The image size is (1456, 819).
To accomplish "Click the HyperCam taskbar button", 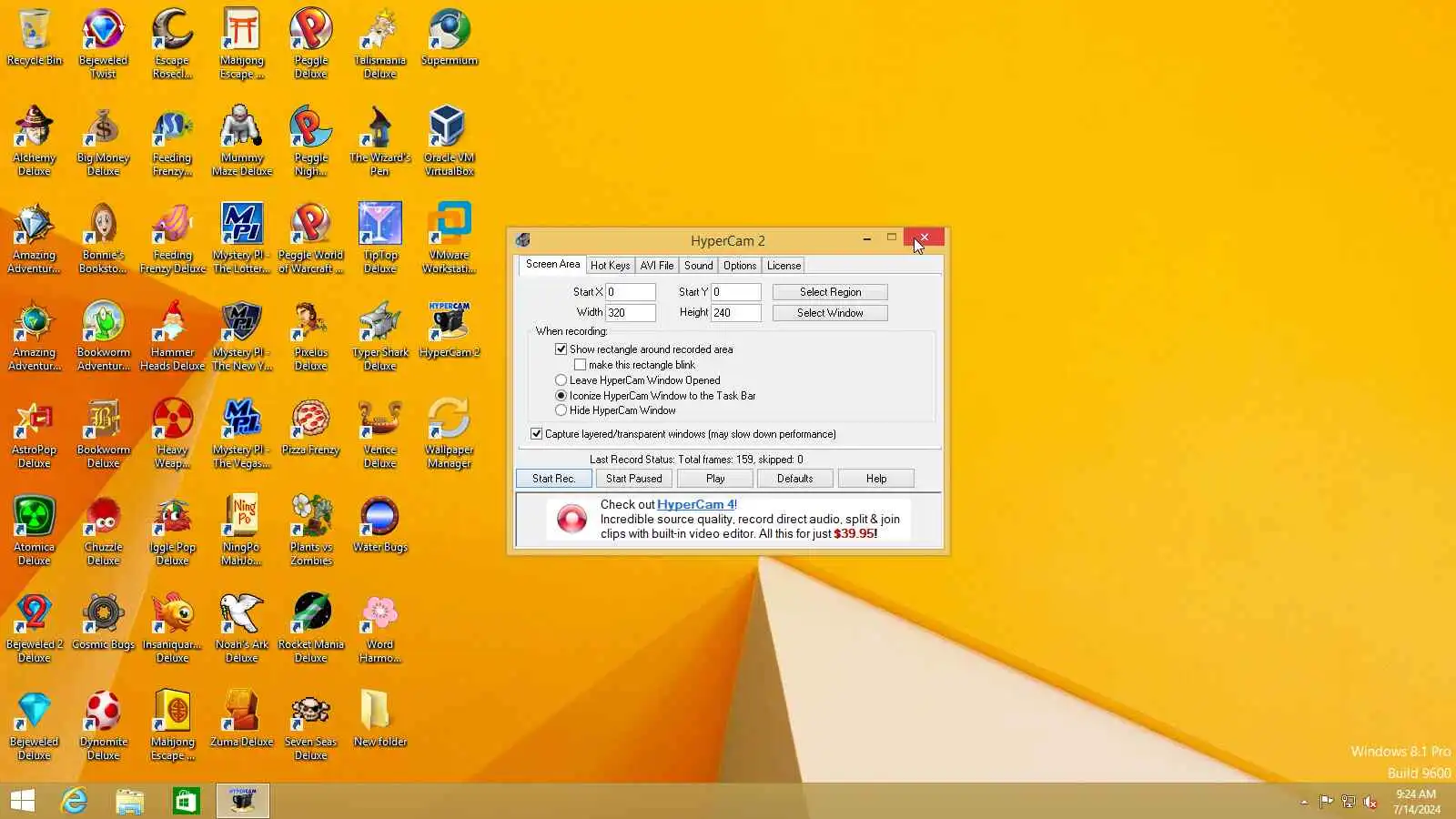I will click(243, 801).
